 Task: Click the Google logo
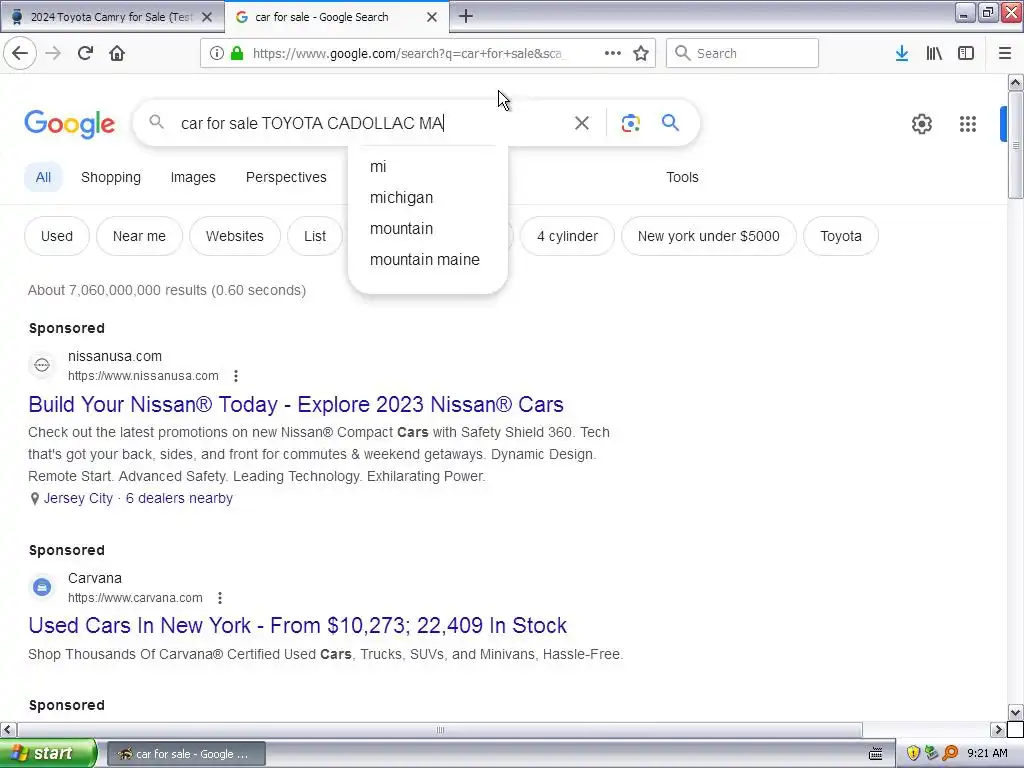[x=70, y=123]
